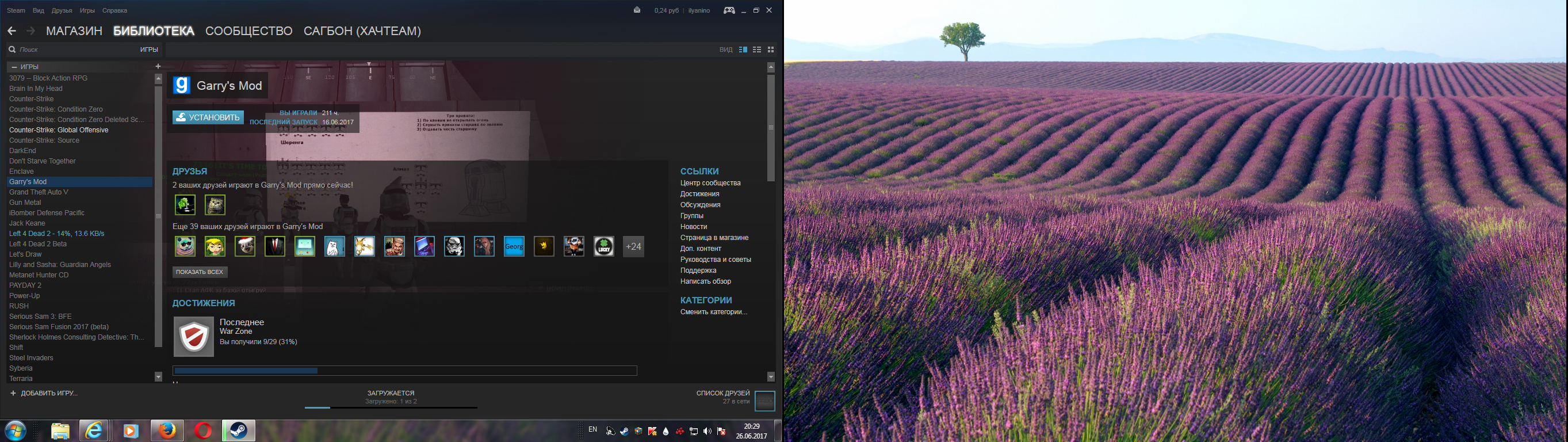Open the blonde elf character avatar
Image resolution: width=1568 pixels, height=442 pixels.
[215, 246]
